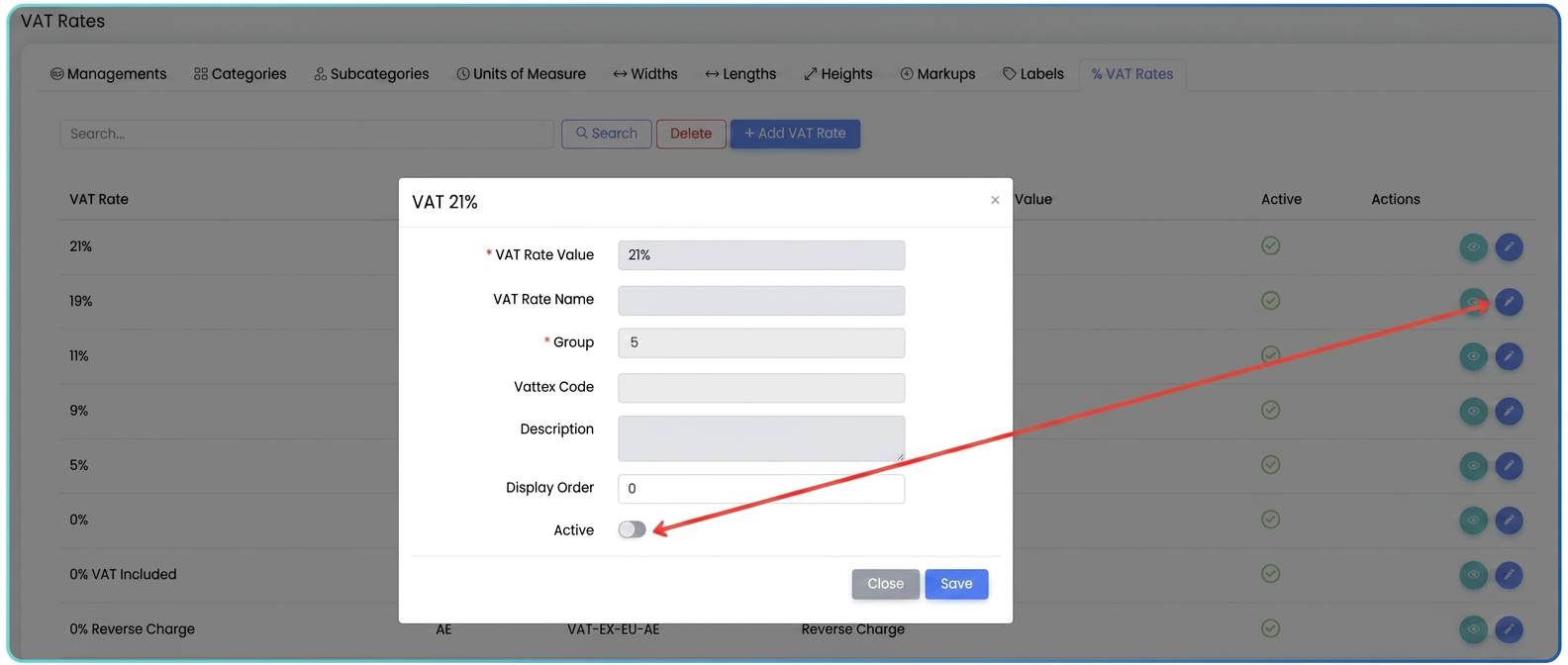Edit 0% VAT Included with pencil icon
Image resolution: width=1568 pixels, height=665 pixels.
(x=1509, y=575)
